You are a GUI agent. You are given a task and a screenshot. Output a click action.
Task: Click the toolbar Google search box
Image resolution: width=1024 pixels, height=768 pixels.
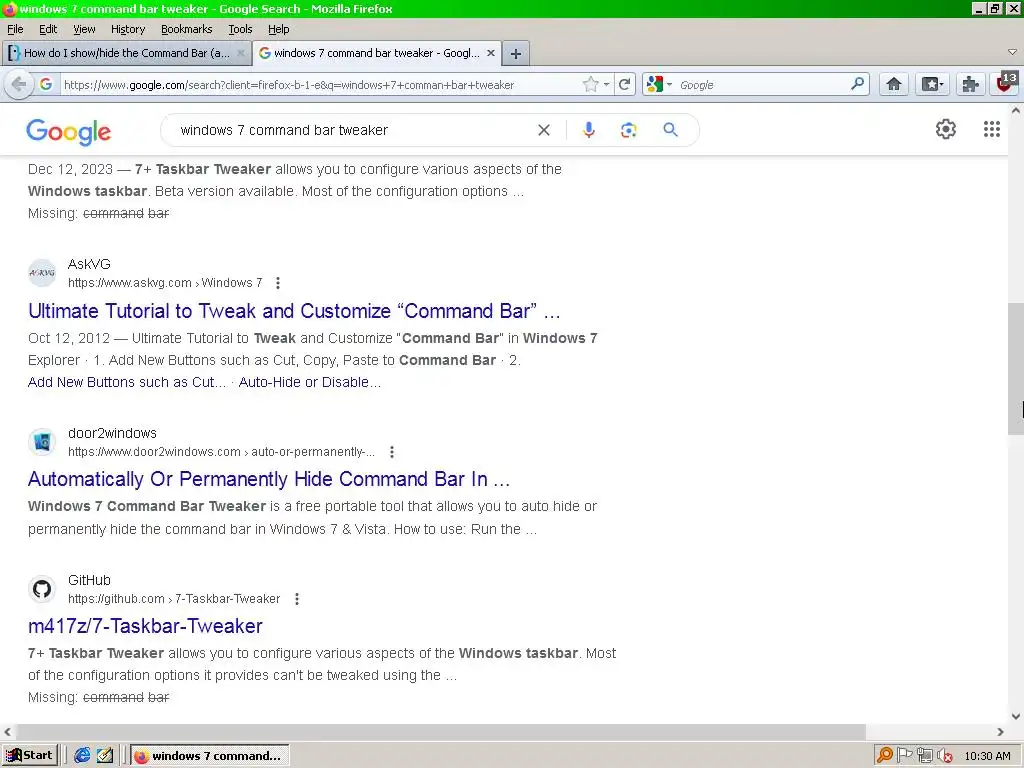(x=761, y=84)
